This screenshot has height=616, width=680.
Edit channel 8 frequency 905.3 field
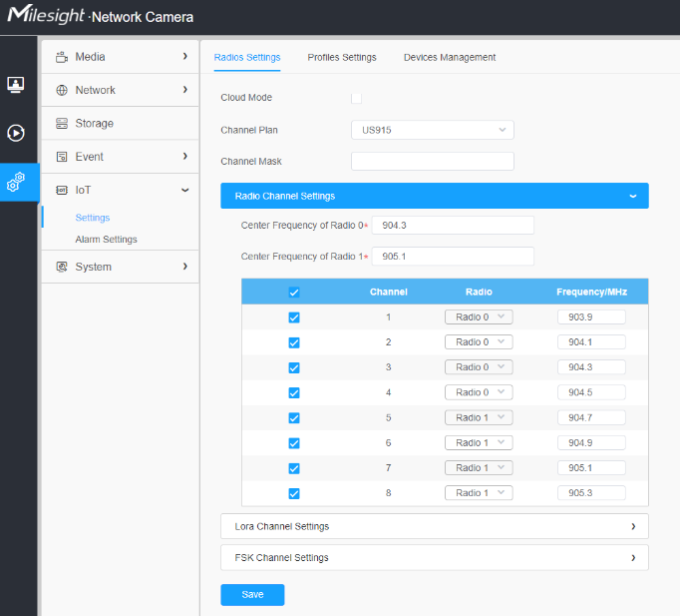coord(592,493)
